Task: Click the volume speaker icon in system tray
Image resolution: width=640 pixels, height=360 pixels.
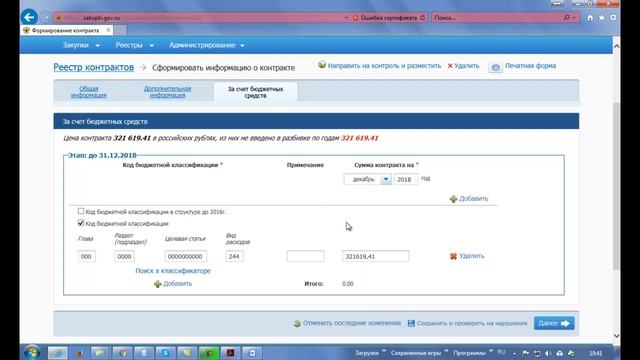Action: coord(548,353)
